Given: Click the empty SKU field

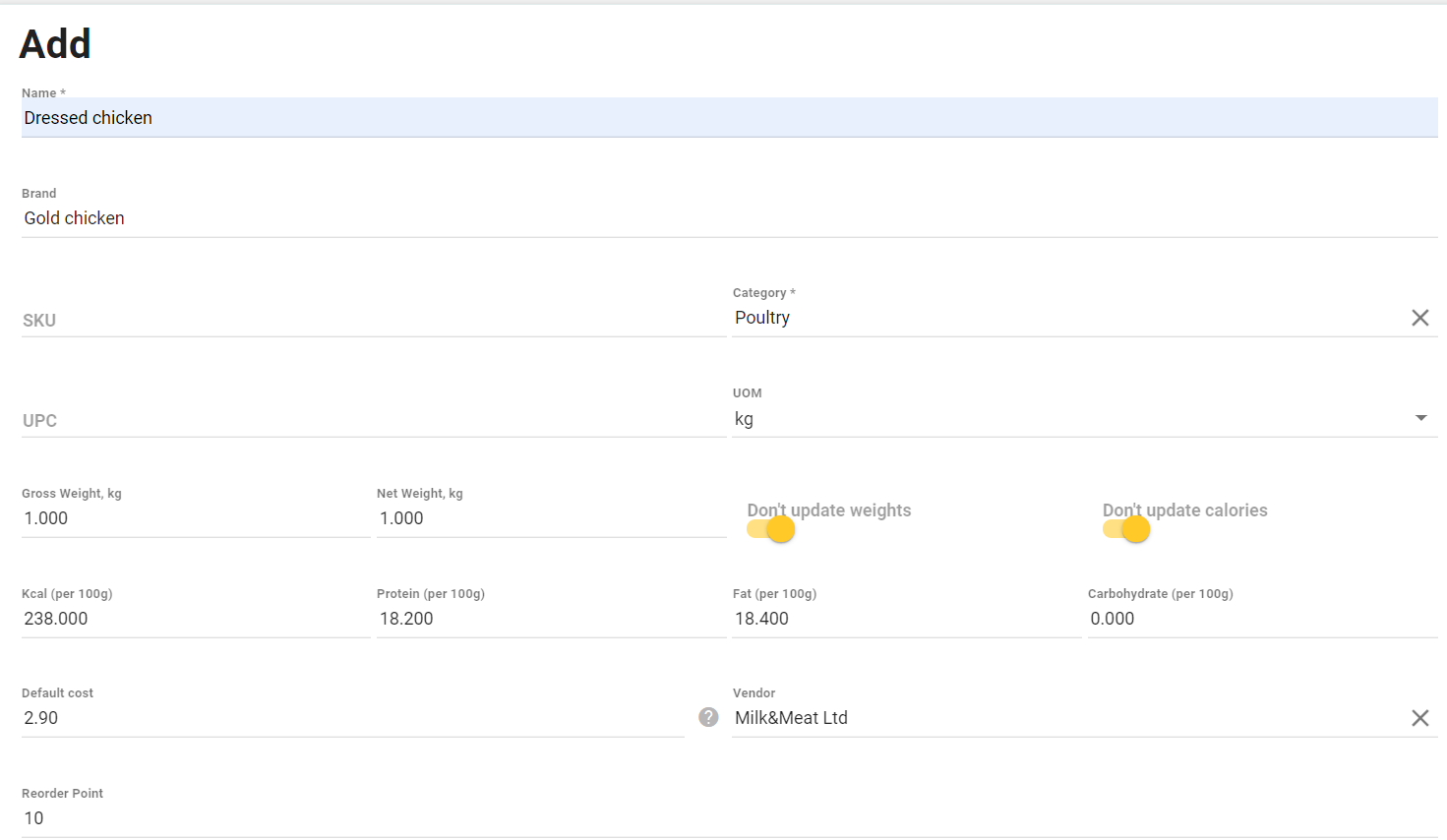Looking at the screenshot, I should click(x=295, y=320).
